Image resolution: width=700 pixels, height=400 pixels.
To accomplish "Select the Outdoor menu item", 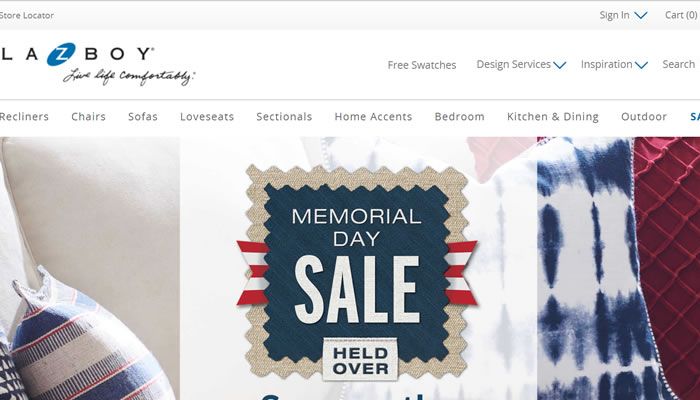I will 644,117.
